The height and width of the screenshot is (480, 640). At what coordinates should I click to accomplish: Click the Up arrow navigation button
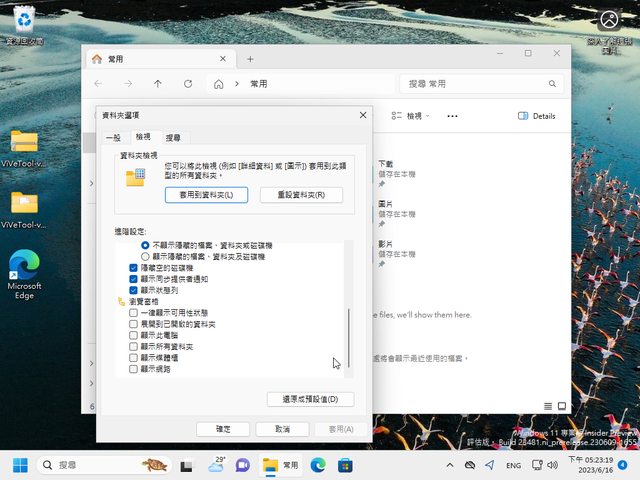(x=157, y=84)
